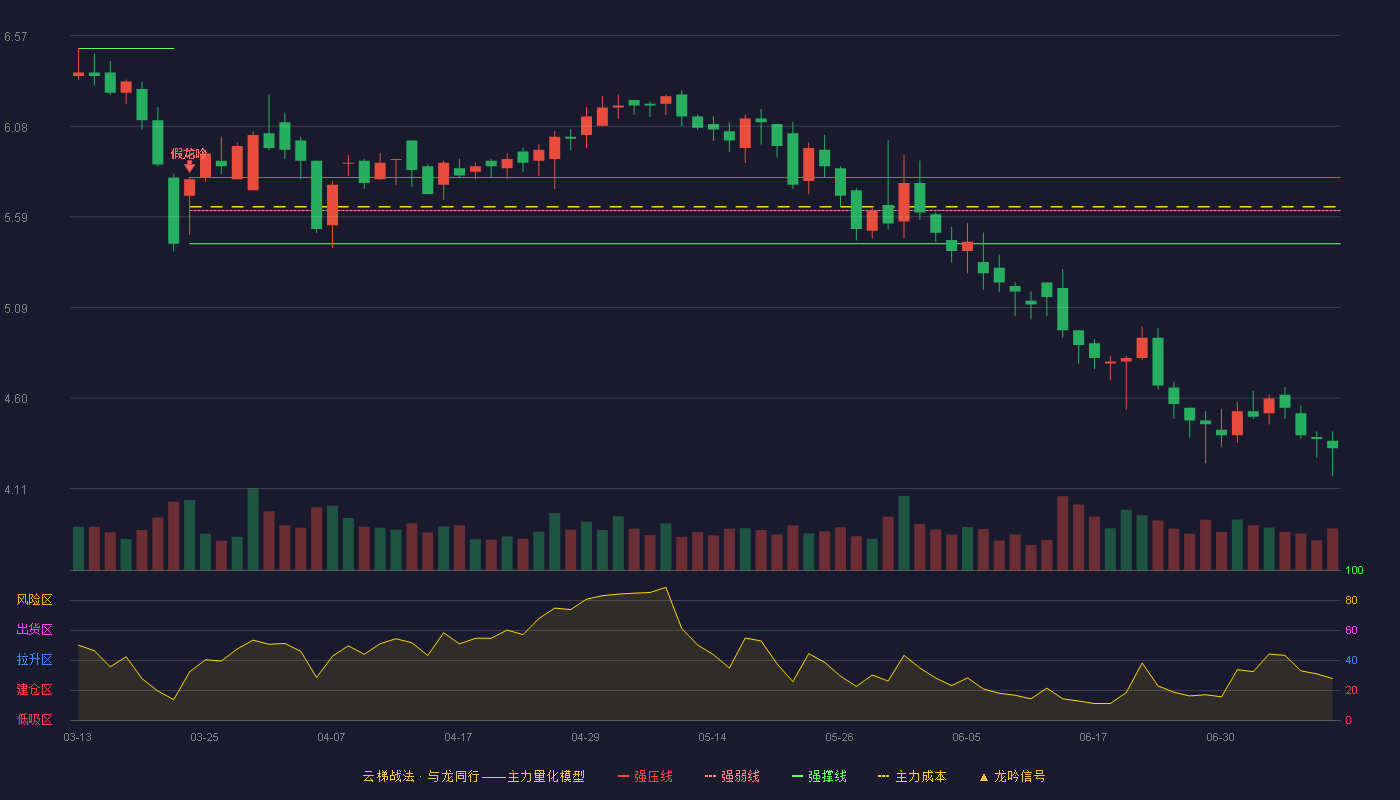
Task: Select the 出货区 zone label
Action: [34, 630]
